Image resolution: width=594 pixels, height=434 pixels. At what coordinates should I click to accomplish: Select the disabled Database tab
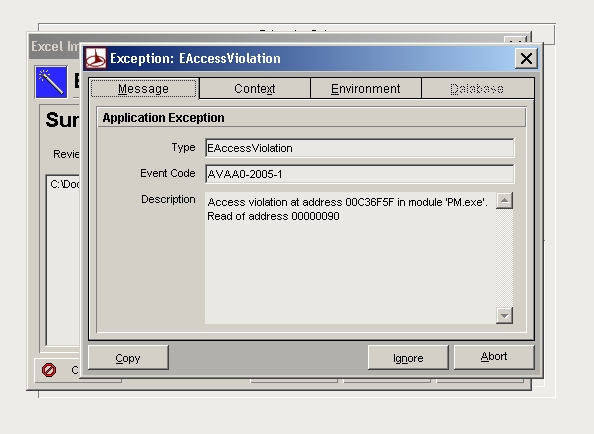[477, 89]
